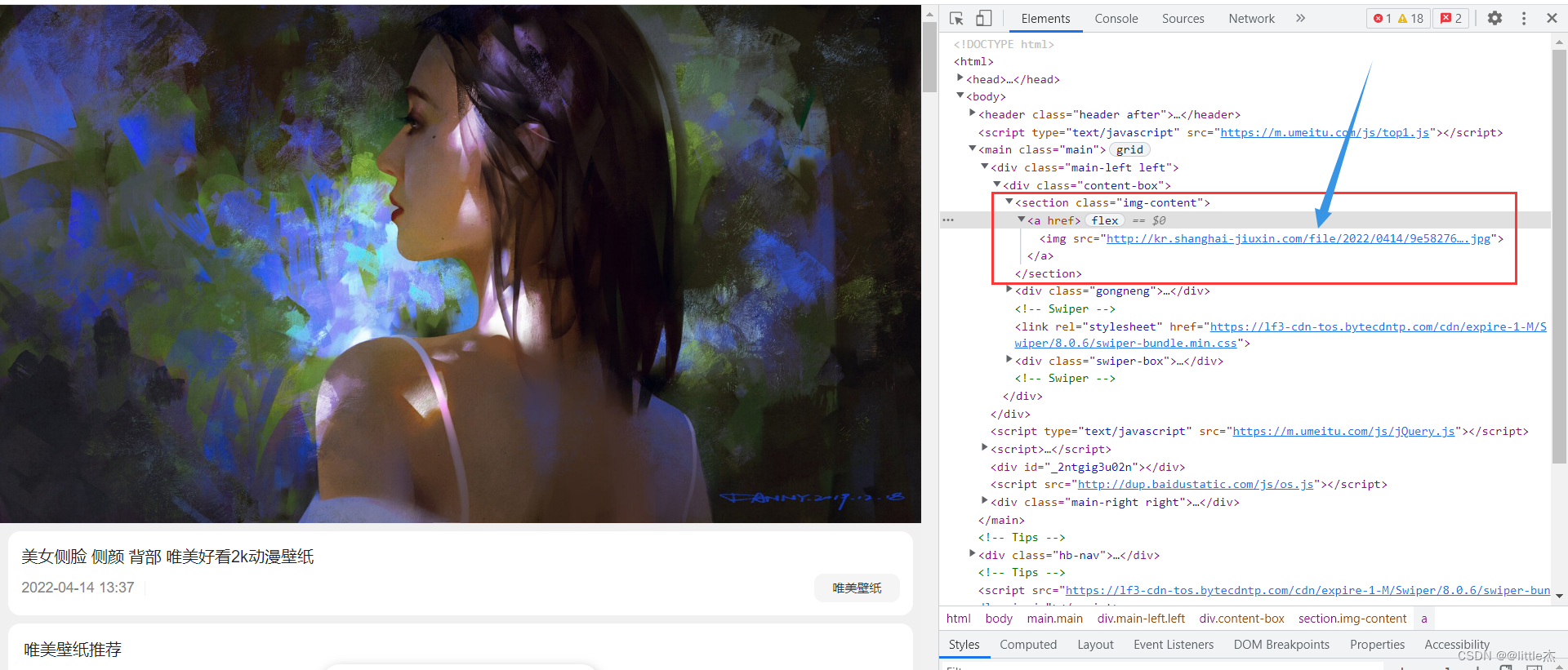Select section.img-content breadcrumb
Image resolution: width=1568 pixels, height=670 pixels.
point(1352,619)
